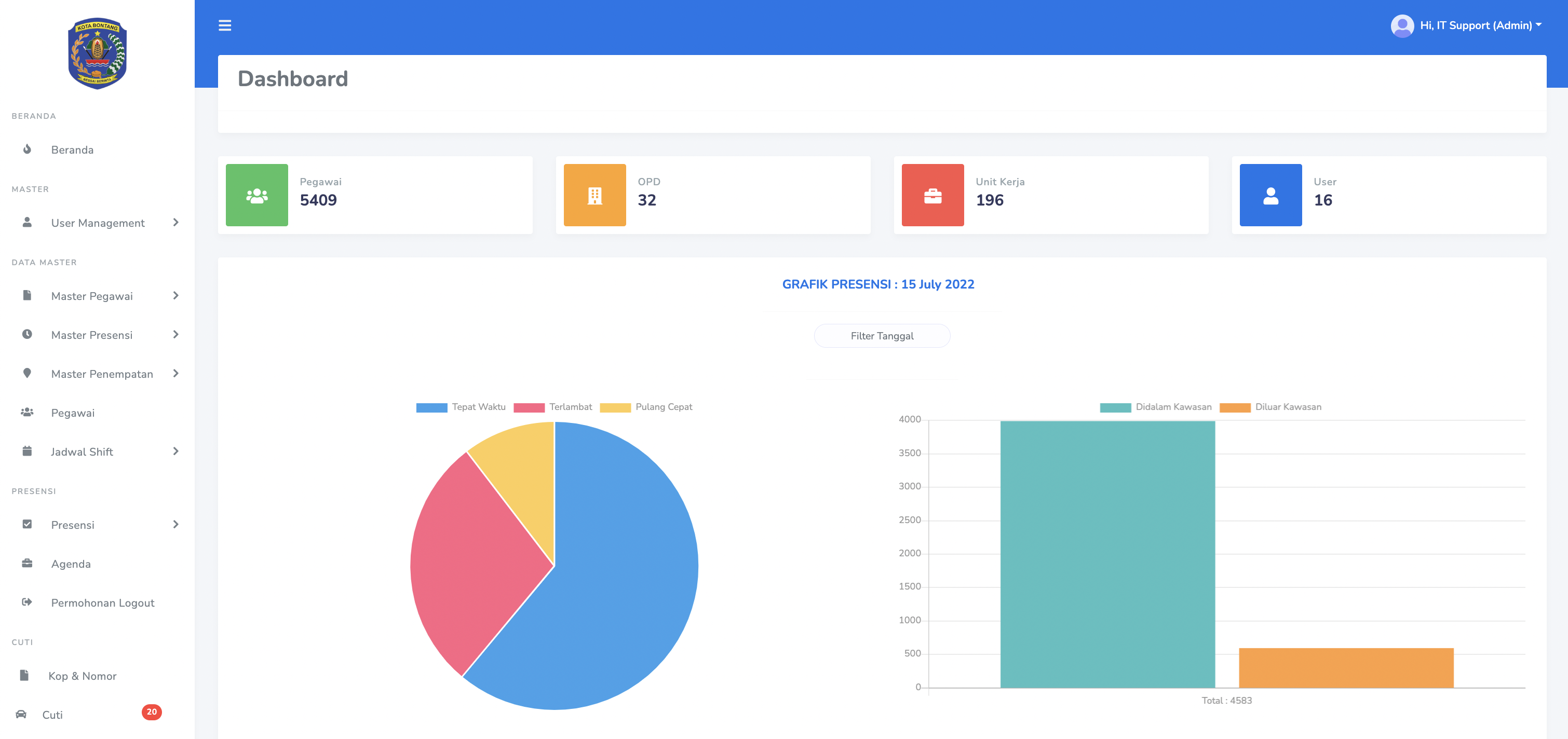Click the blue User person icon
The height and width of the screenshot is (739, 1568).
[1270, 195]
